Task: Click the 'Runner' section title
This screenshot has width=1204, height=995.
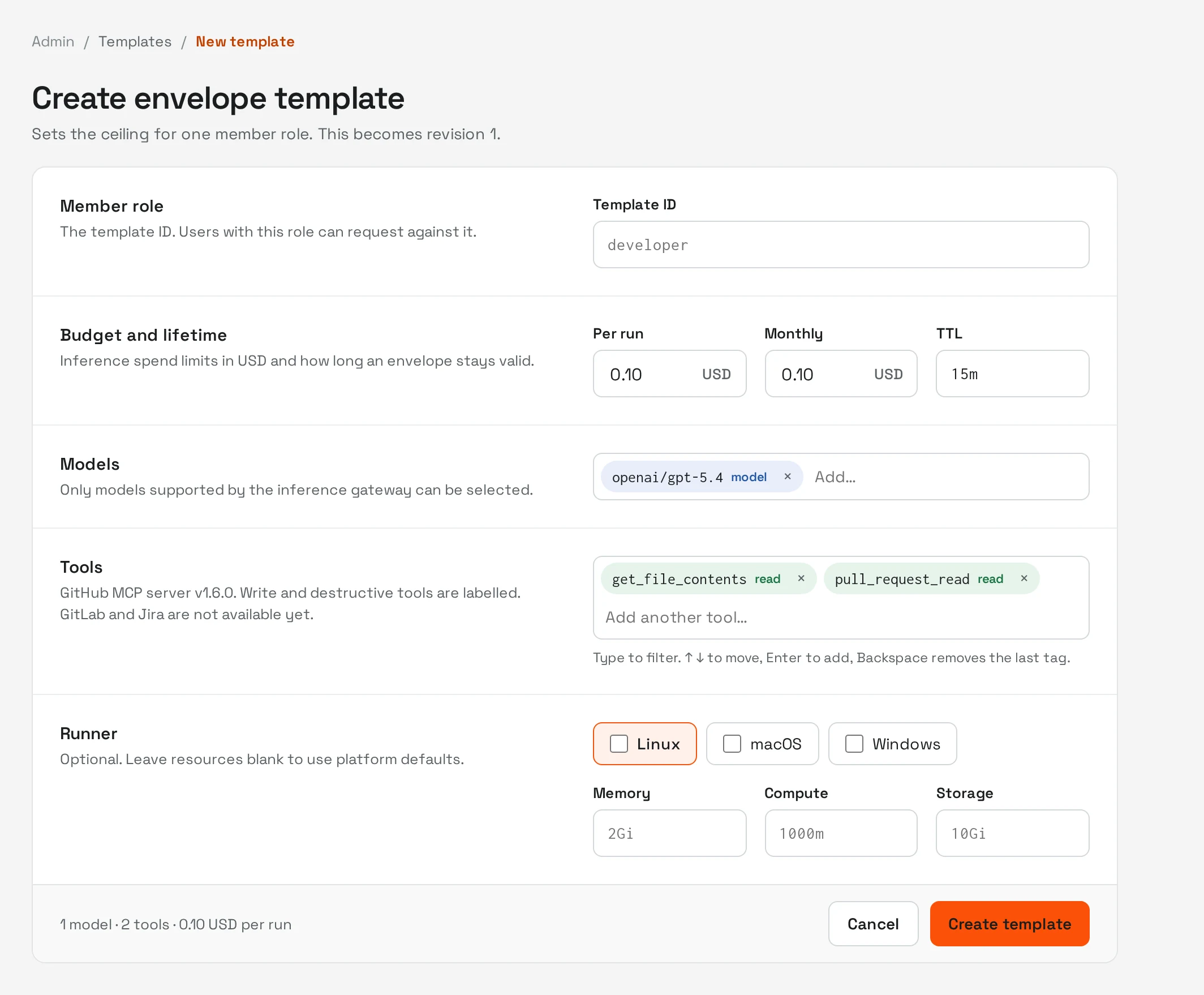Action: pos(88,733)
